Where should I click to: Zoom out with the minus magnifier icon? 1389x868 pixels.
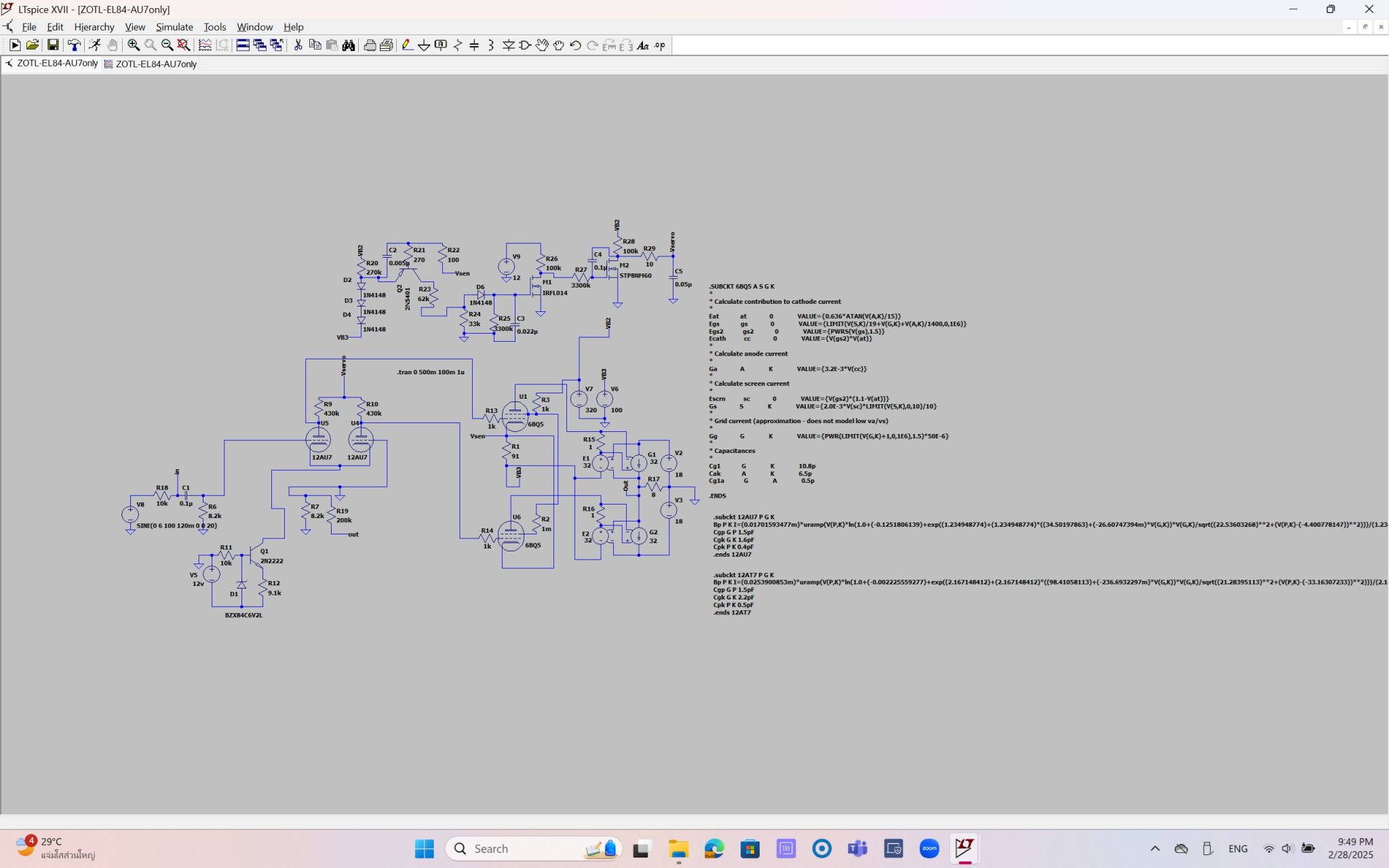click(x=167, y=45)
